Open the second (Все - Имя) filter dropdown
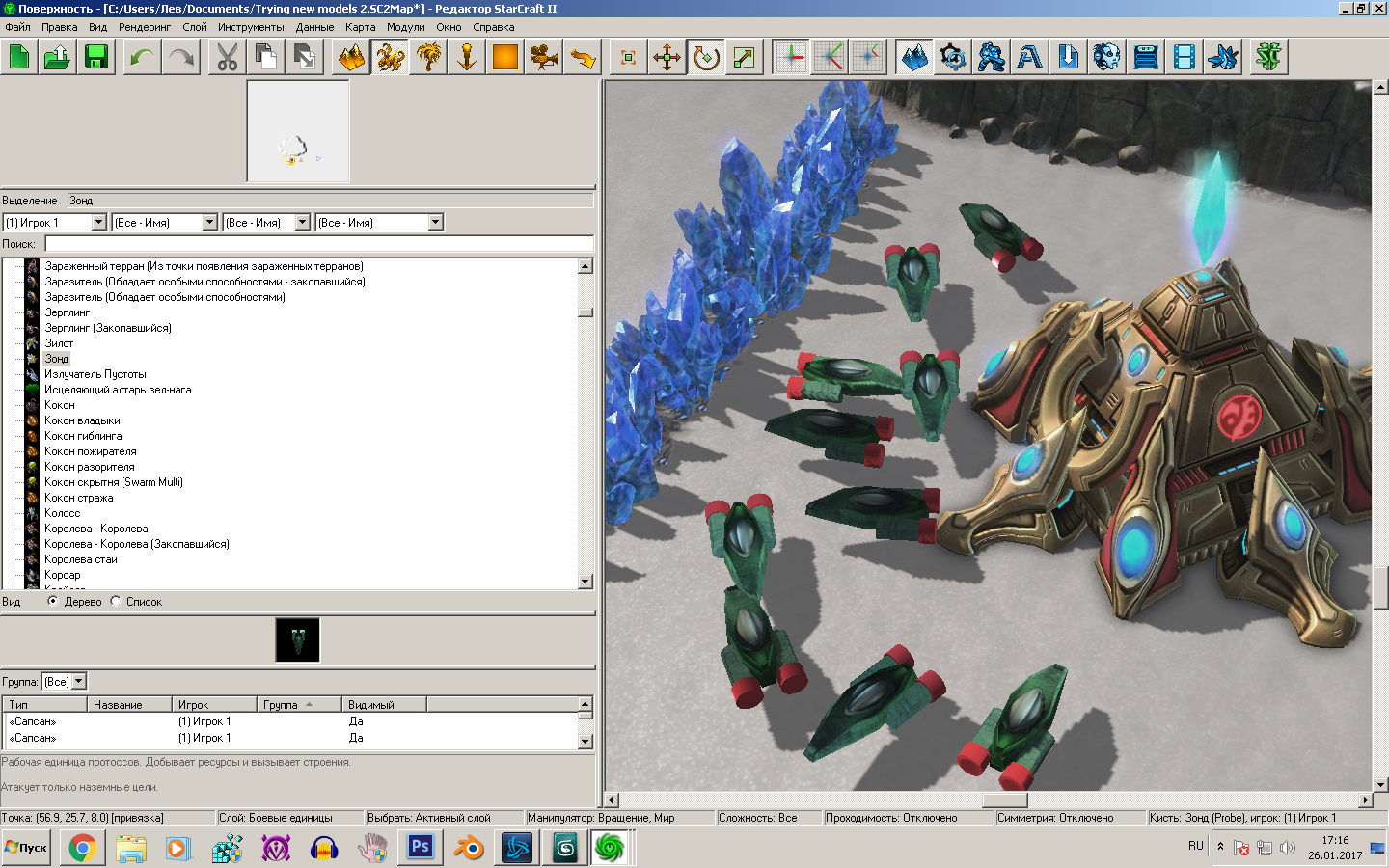 165,222
